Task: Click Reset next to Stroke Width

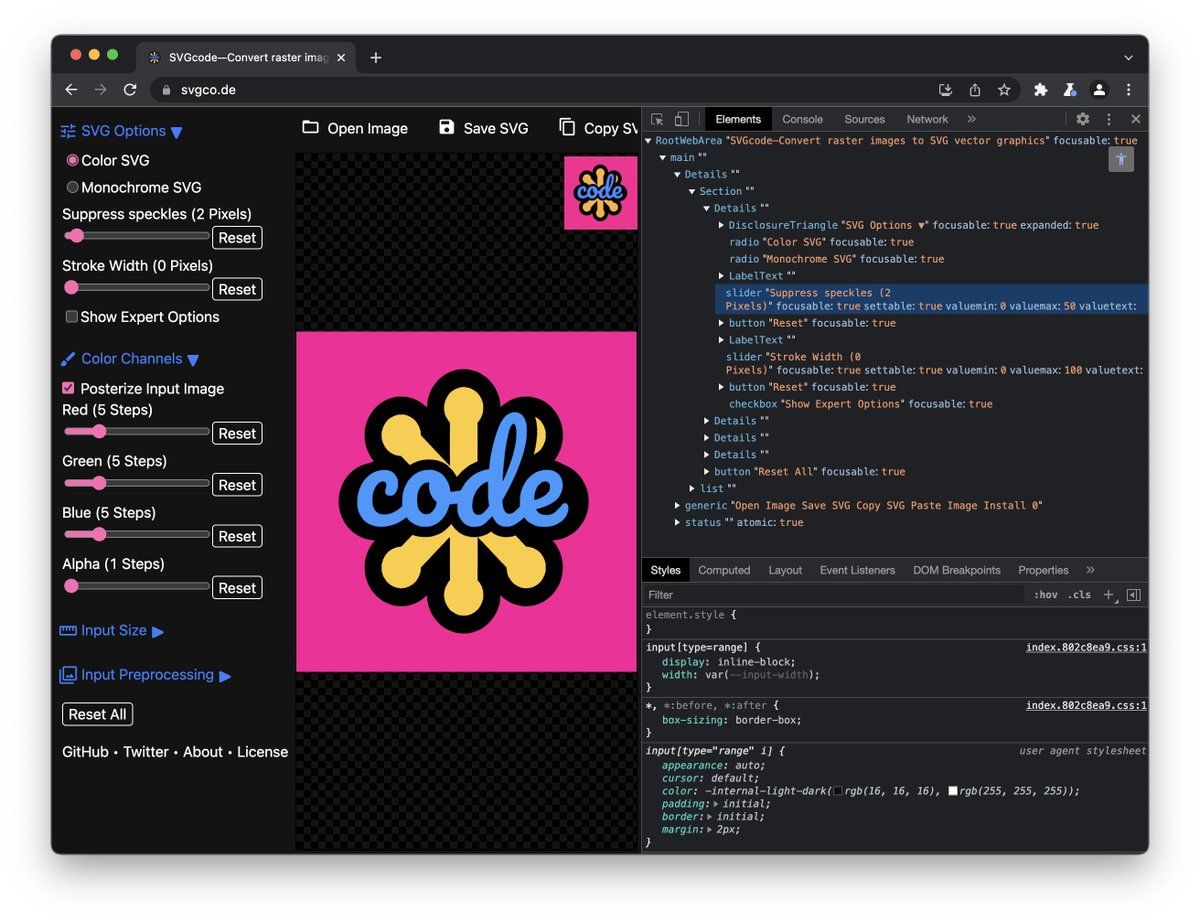Action: click(x=237, y=289)
